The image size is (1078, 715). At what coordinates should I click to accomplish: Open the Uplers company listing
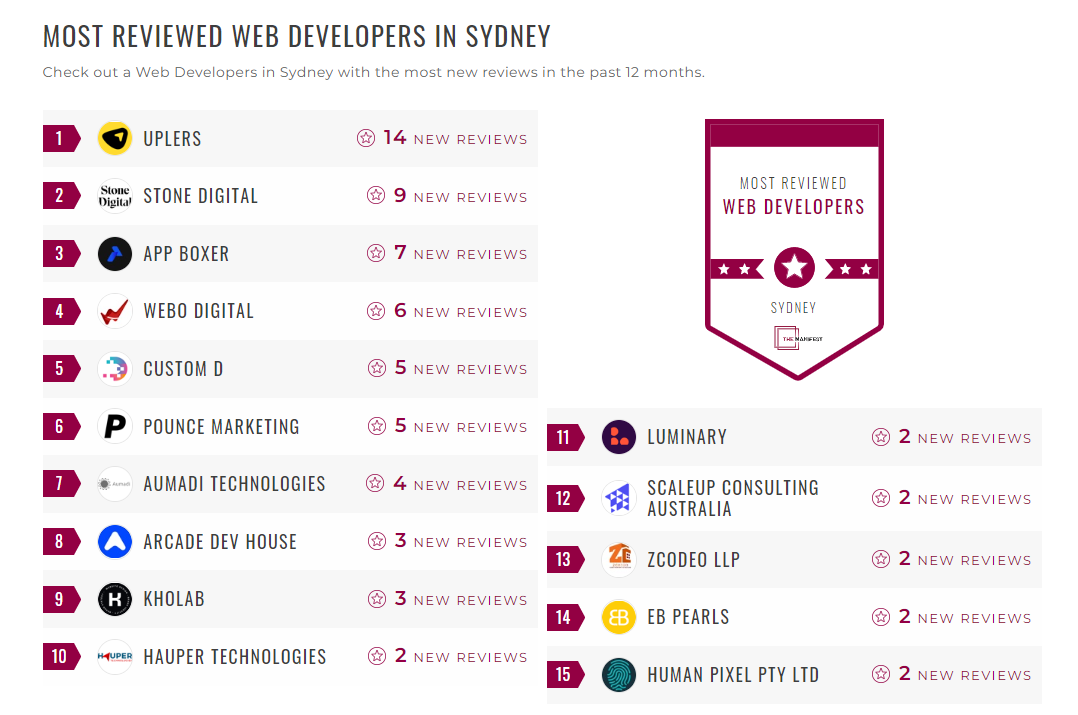pyautogui.click(x=171, y=138)
